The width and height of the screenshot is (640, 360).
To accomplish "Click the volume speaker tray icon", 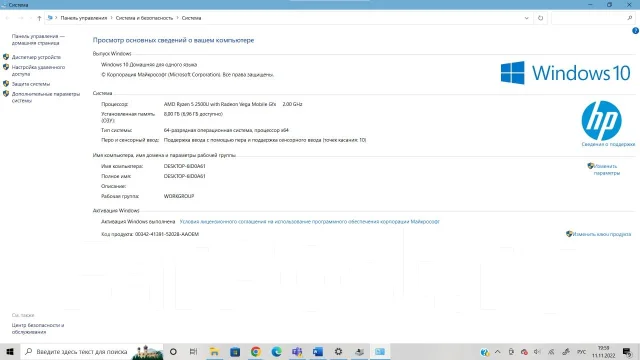I will point(537,351).
